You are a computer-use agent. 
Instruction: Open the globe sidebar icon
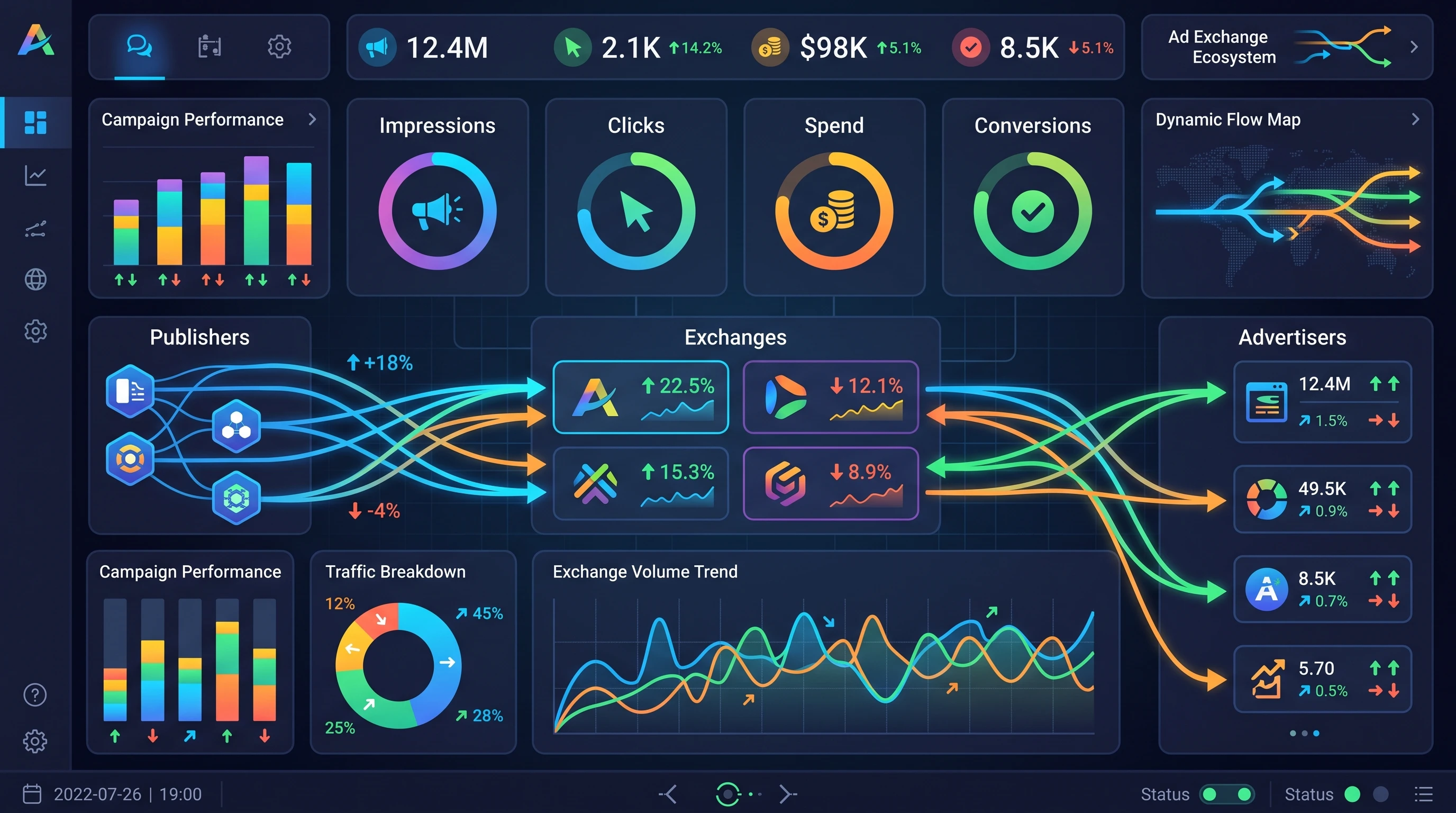pos(35,279)
